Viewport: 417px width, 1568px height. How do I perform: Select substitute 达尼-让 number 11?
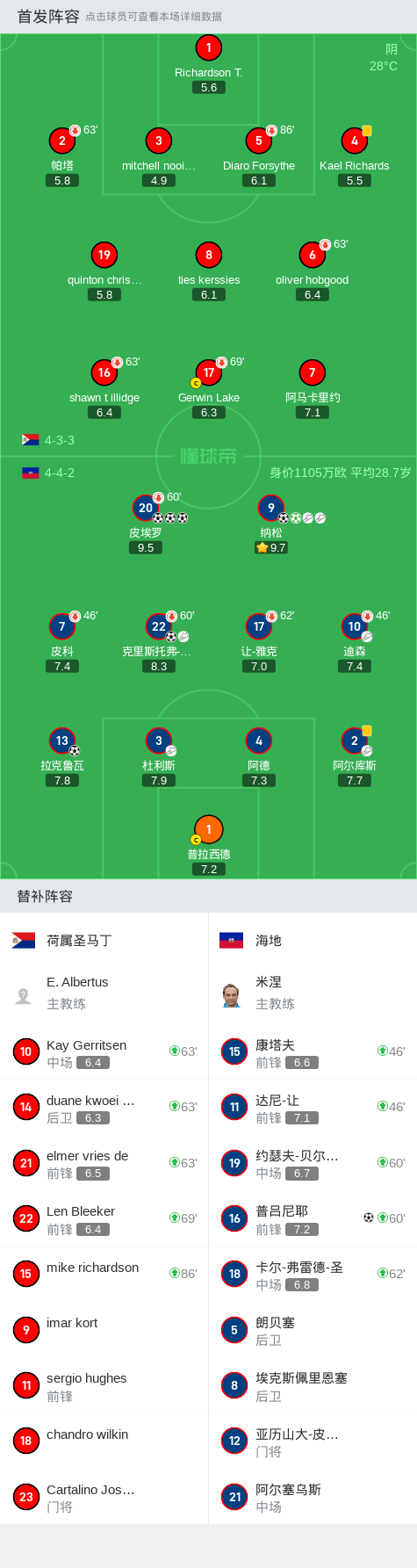click(x=313, y=1107)
